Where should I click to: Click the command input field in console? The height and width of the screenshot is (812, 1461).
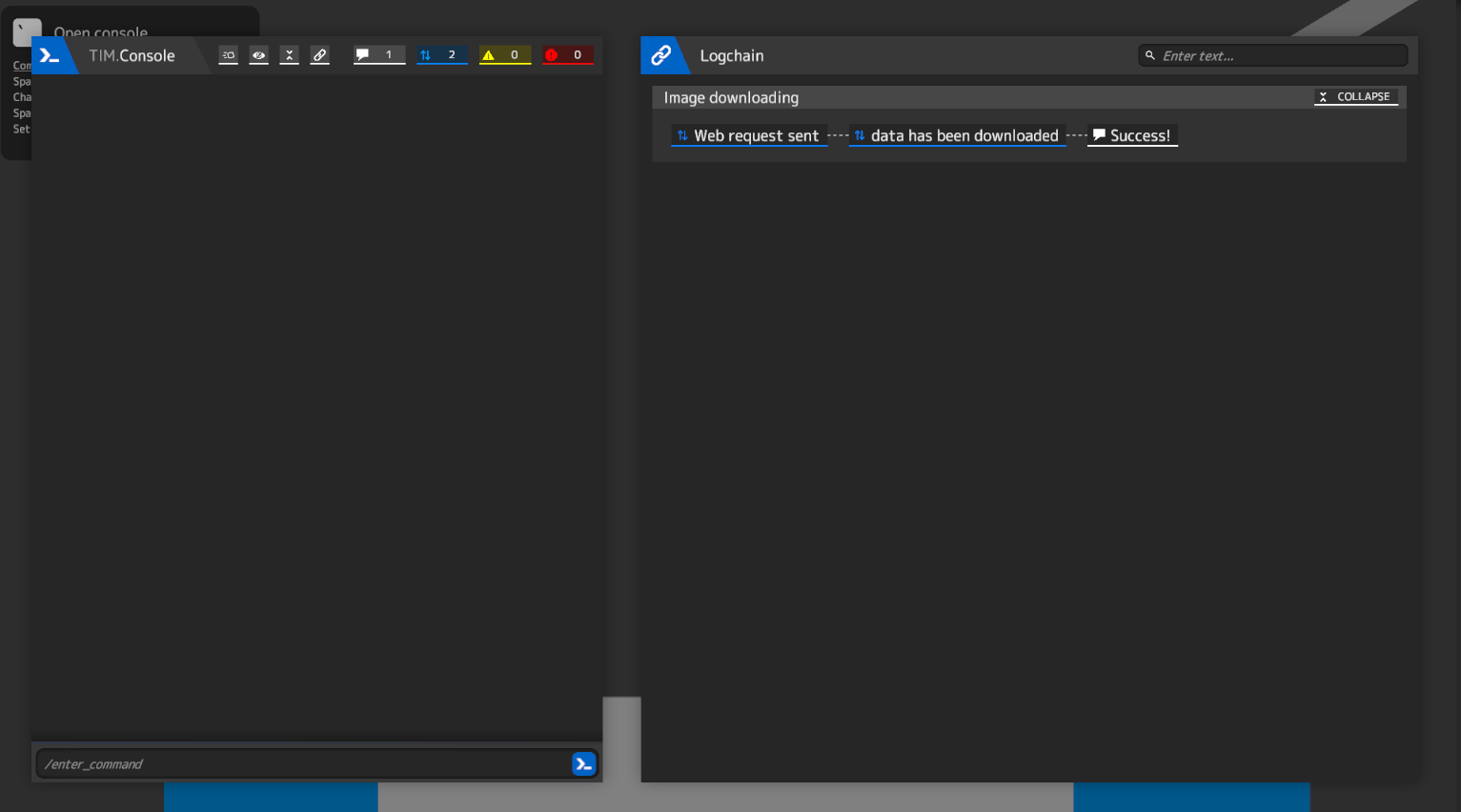303,764
